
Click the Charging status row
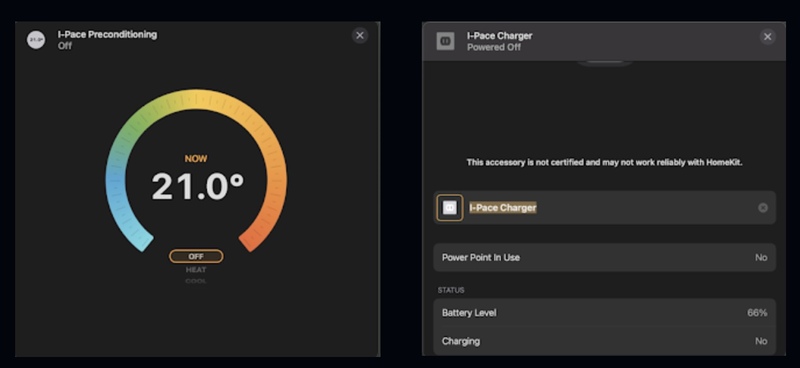[605, 341]
